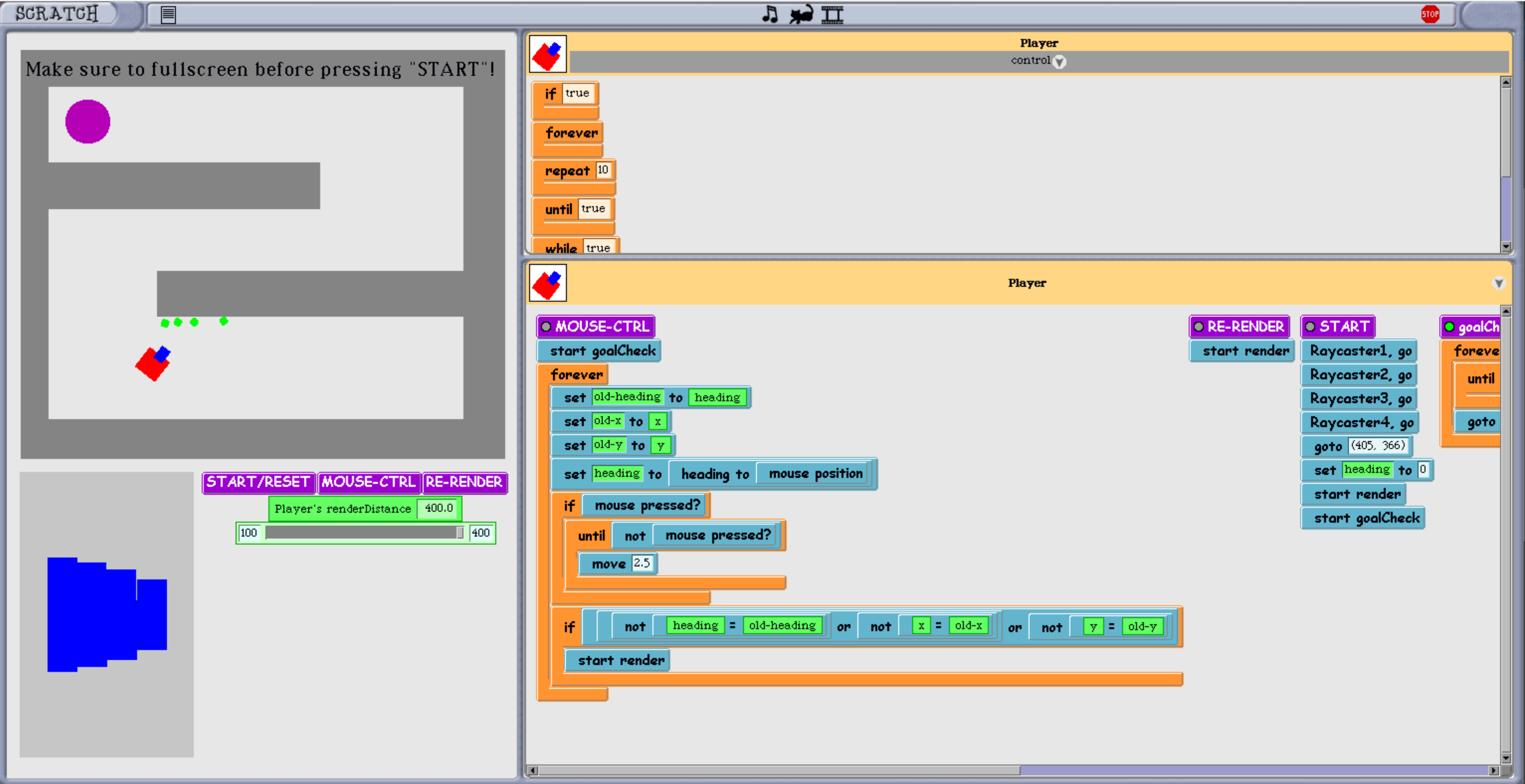Image resolution: width=1525 pixels, height=784 pixels.
Task: Click the renderDistance slider track
Action: pos(361,533)
